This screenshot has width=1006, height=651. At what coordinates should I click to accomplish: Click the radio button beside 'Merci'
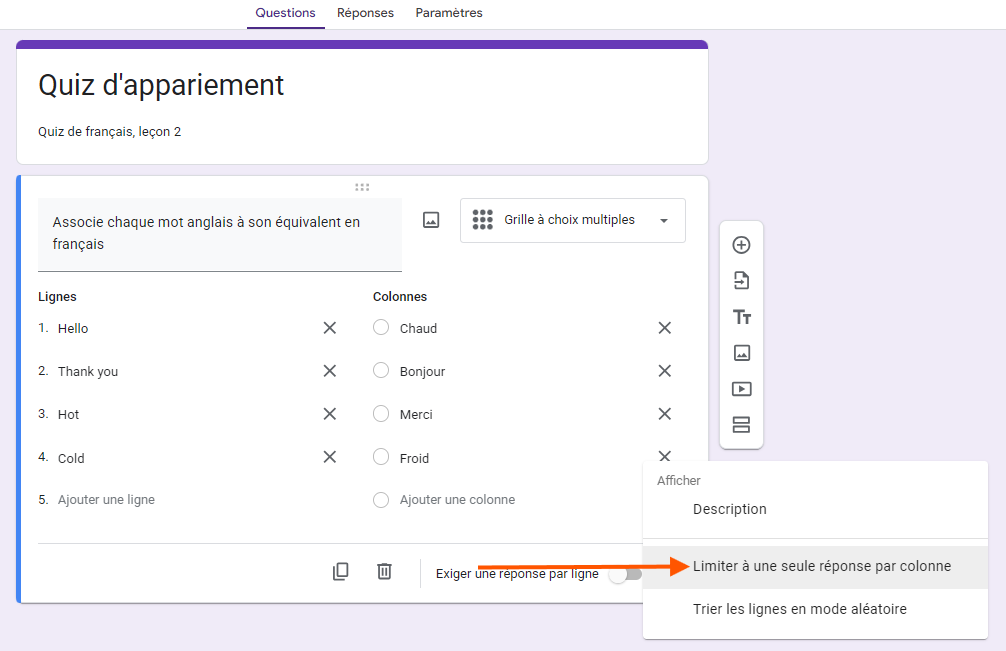point(381,414)
